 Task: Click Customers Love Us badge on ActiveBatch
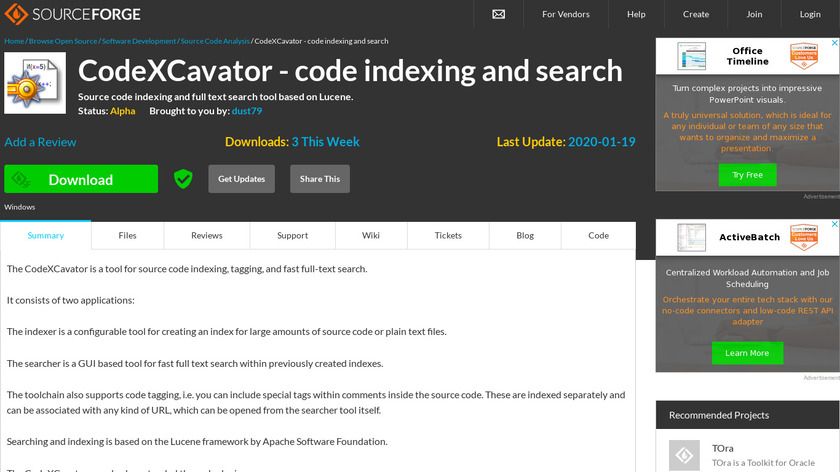coord(804,237)
